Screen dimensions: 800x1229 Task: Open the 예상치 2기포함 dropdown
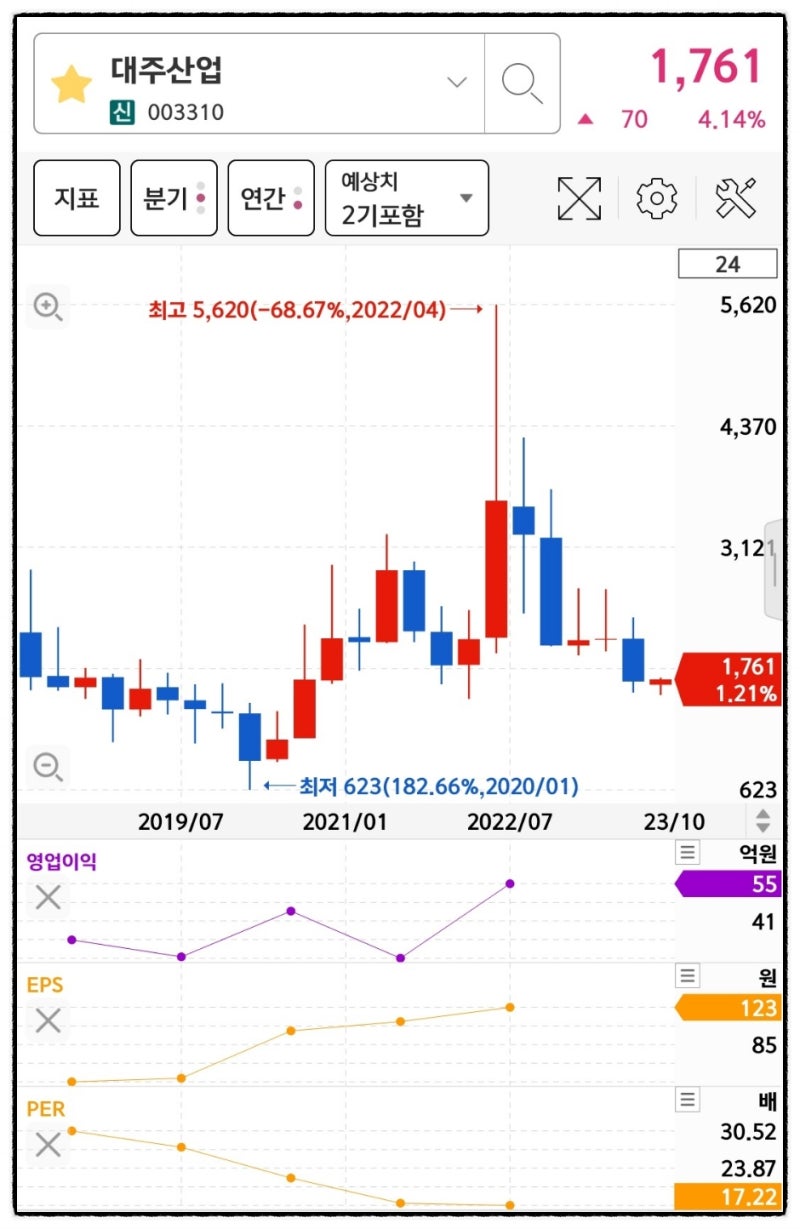[407, 198]
